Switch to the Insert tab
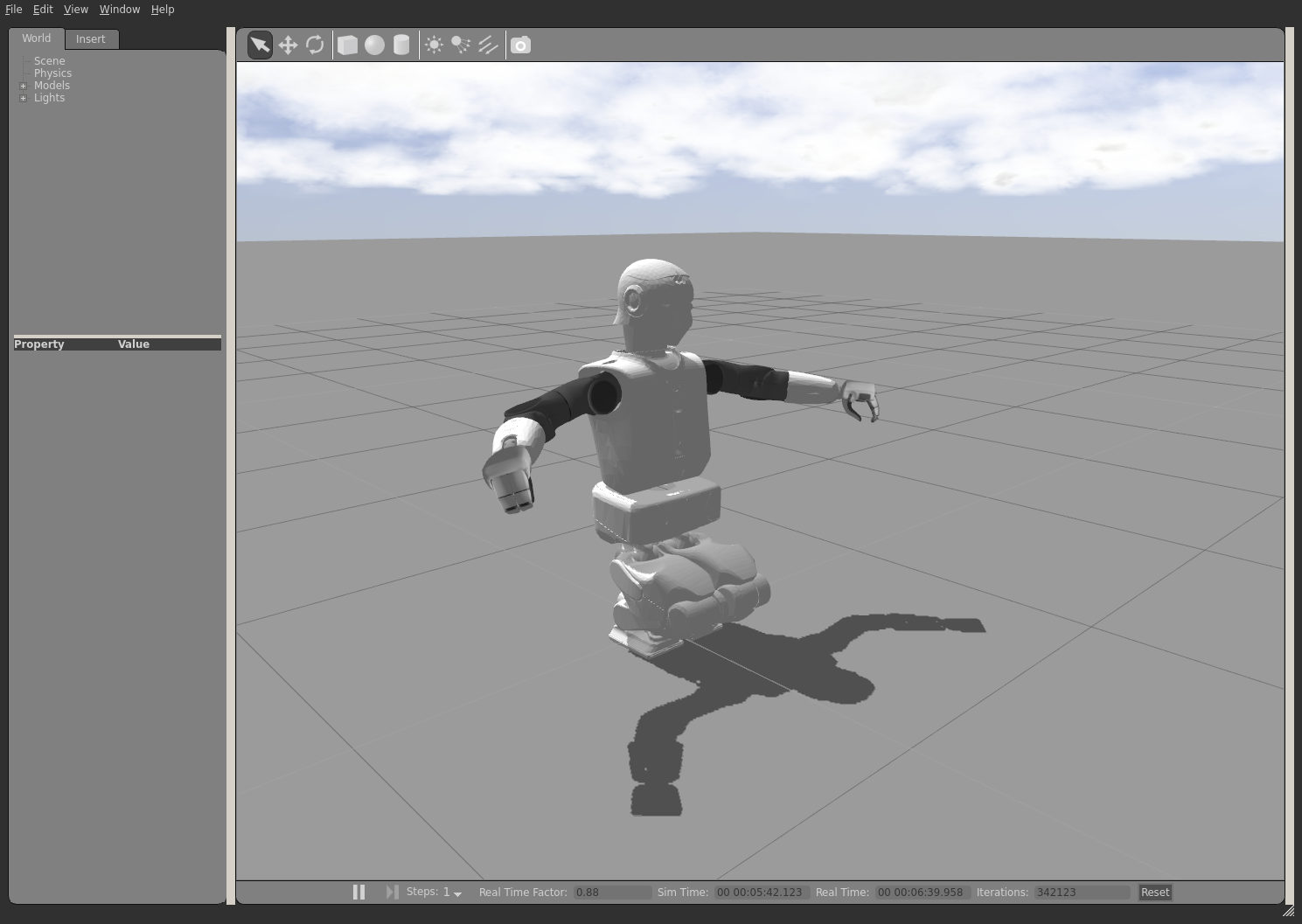1302x924 pixels. click(90, 39)
